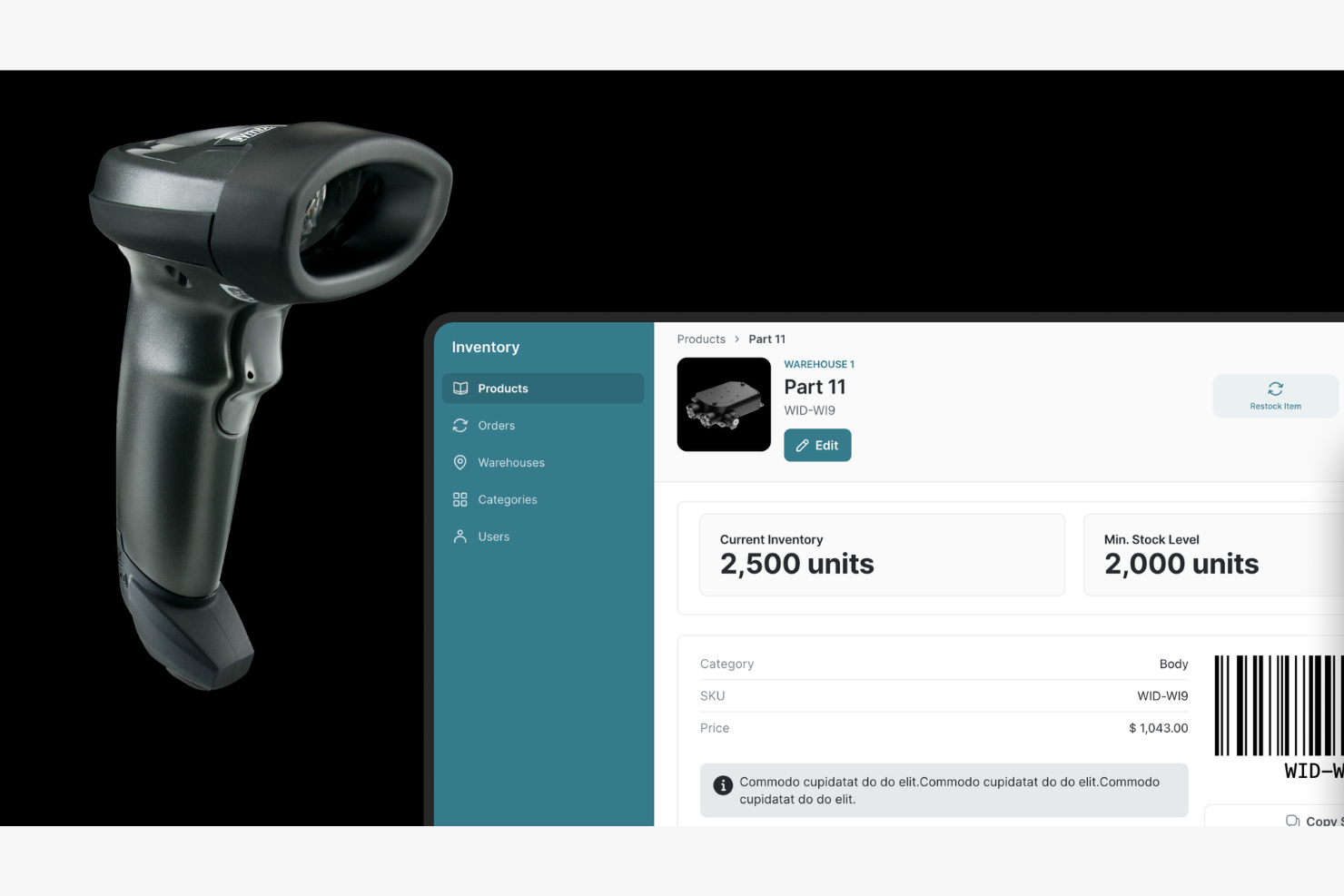Open the WAREHOUSE 1 link
This screenshot has height=896, width=1344.
(x=819, y=364)
